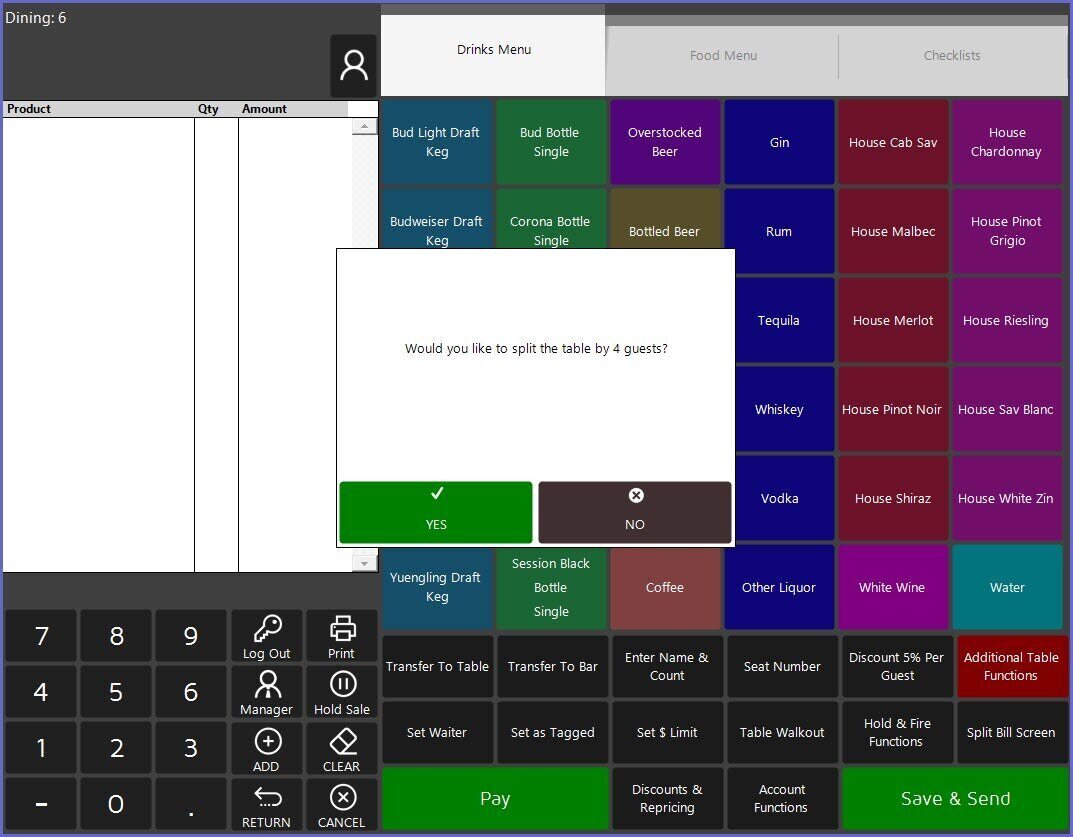This screenshot has width=1073, height=837.
Task: Select the teal Water product tile
Action: tap(1007, 587)
